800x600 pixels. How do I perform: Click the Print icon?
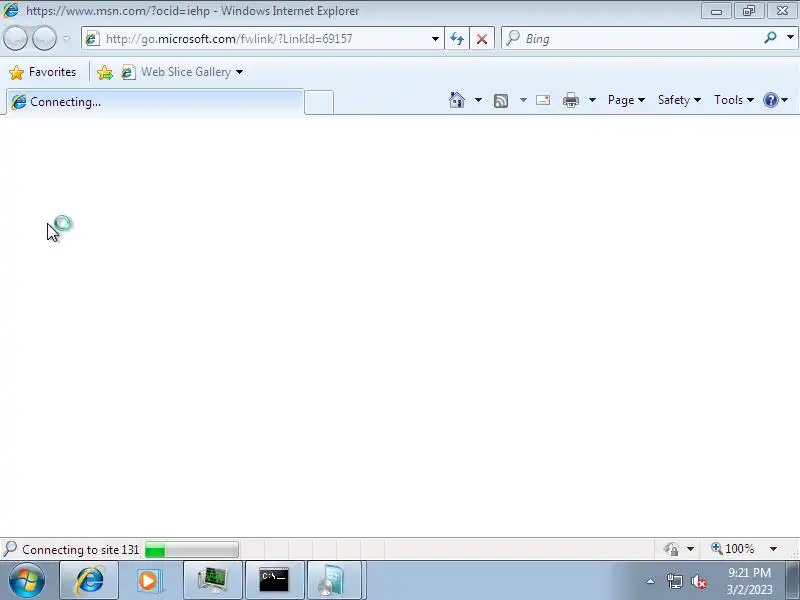pos(570,100)
